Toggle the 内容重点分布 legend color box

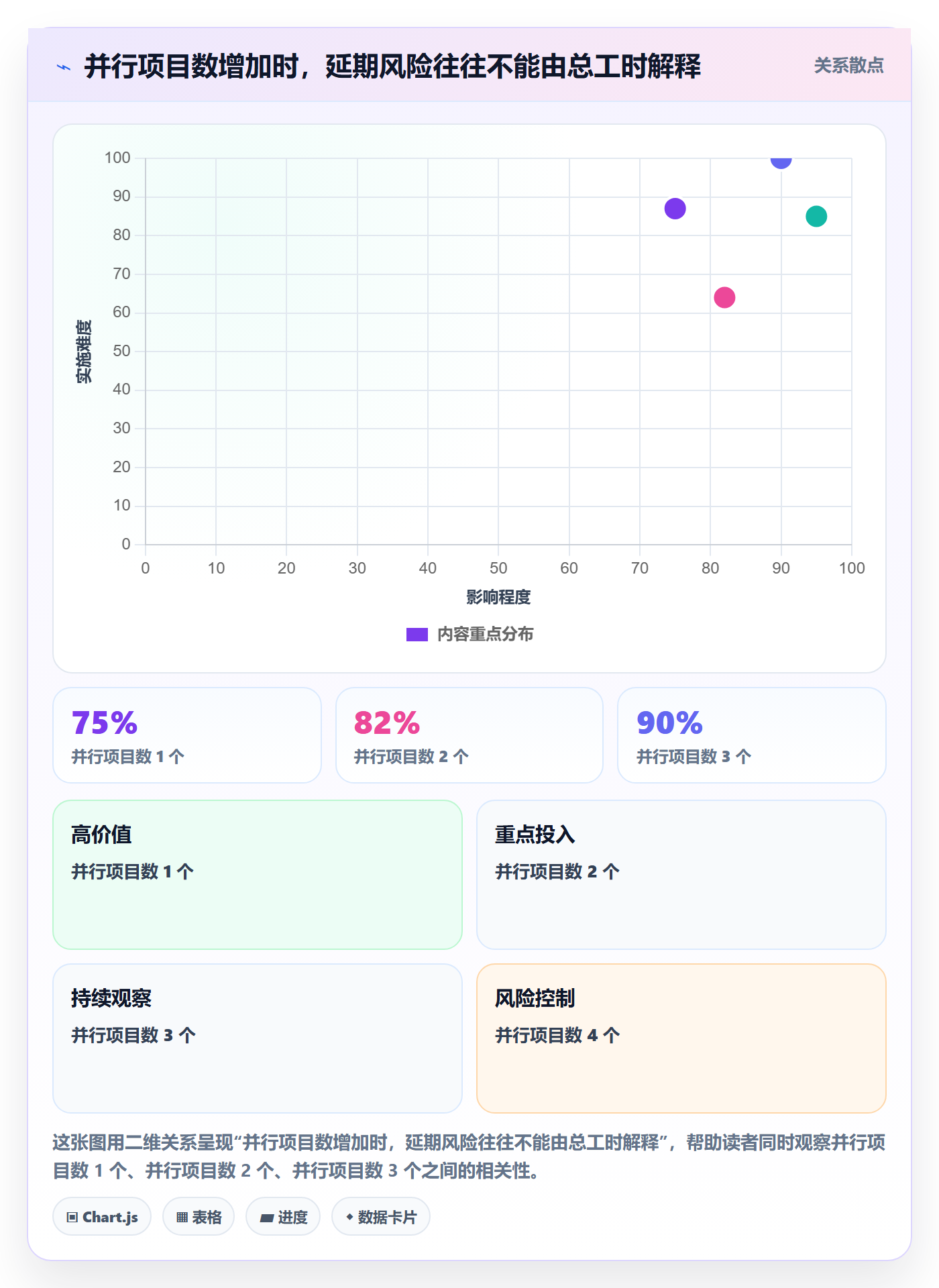pyautogui.click(x=417, y=635)
